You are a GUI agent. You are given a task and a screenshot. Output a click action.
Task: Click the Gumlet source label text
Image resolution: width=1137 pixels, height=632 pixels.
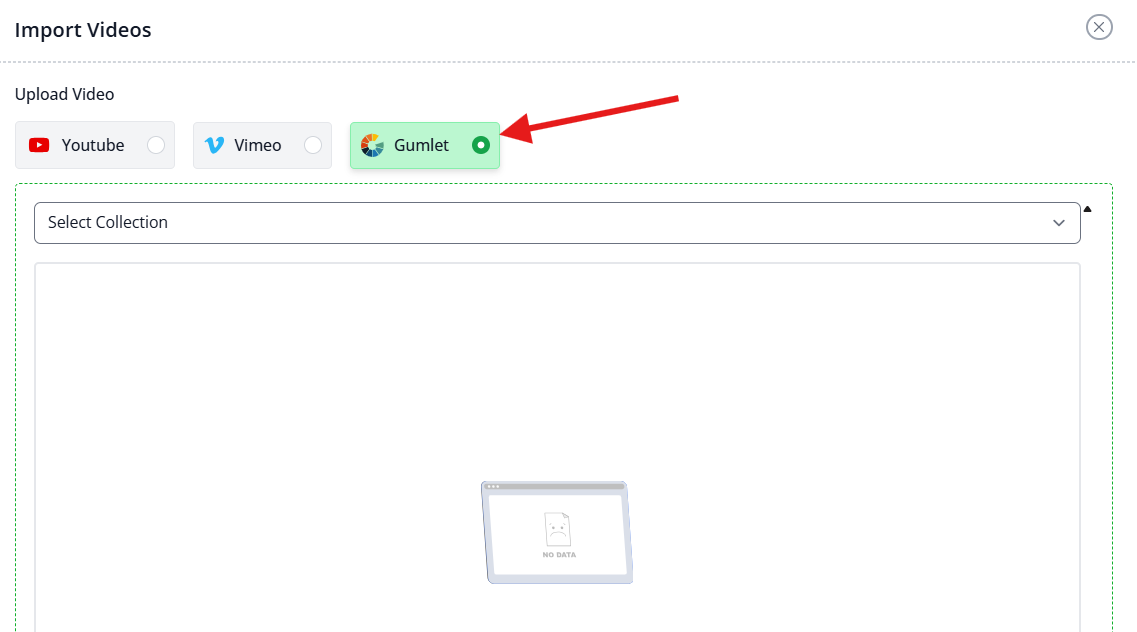click(x=421, y=145)
